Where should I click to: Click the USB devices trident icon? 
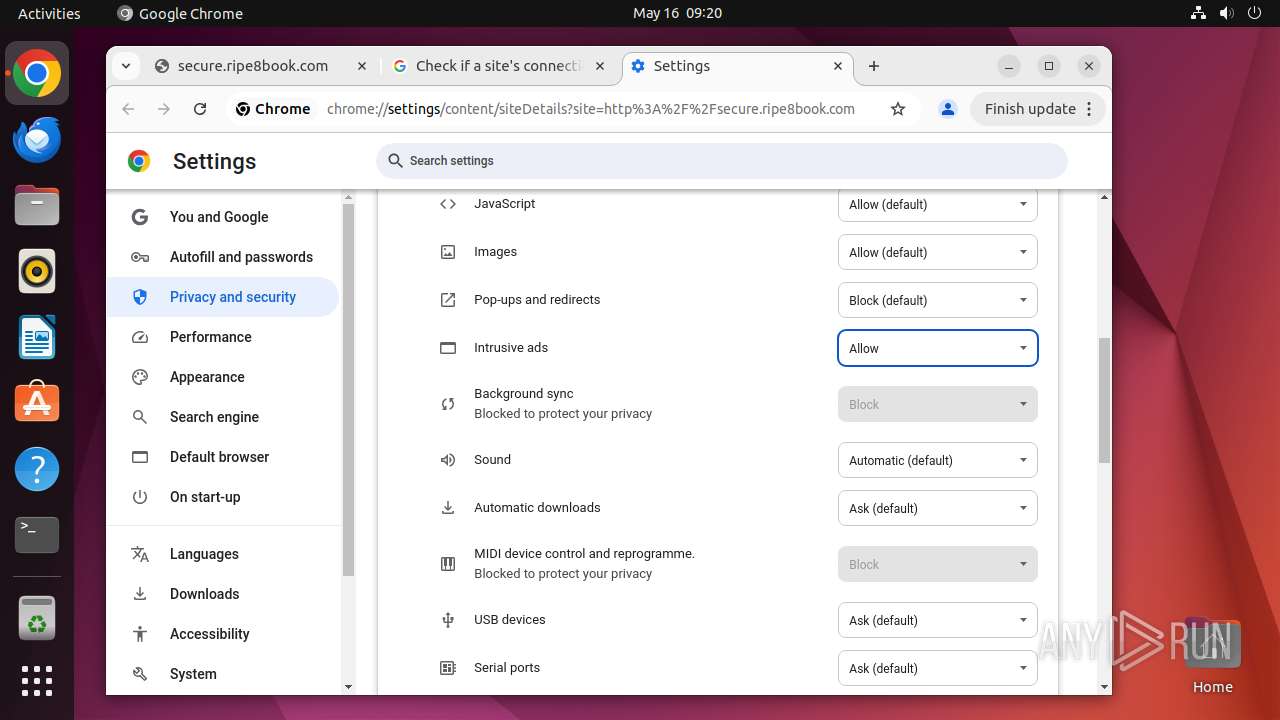(448, 620)
